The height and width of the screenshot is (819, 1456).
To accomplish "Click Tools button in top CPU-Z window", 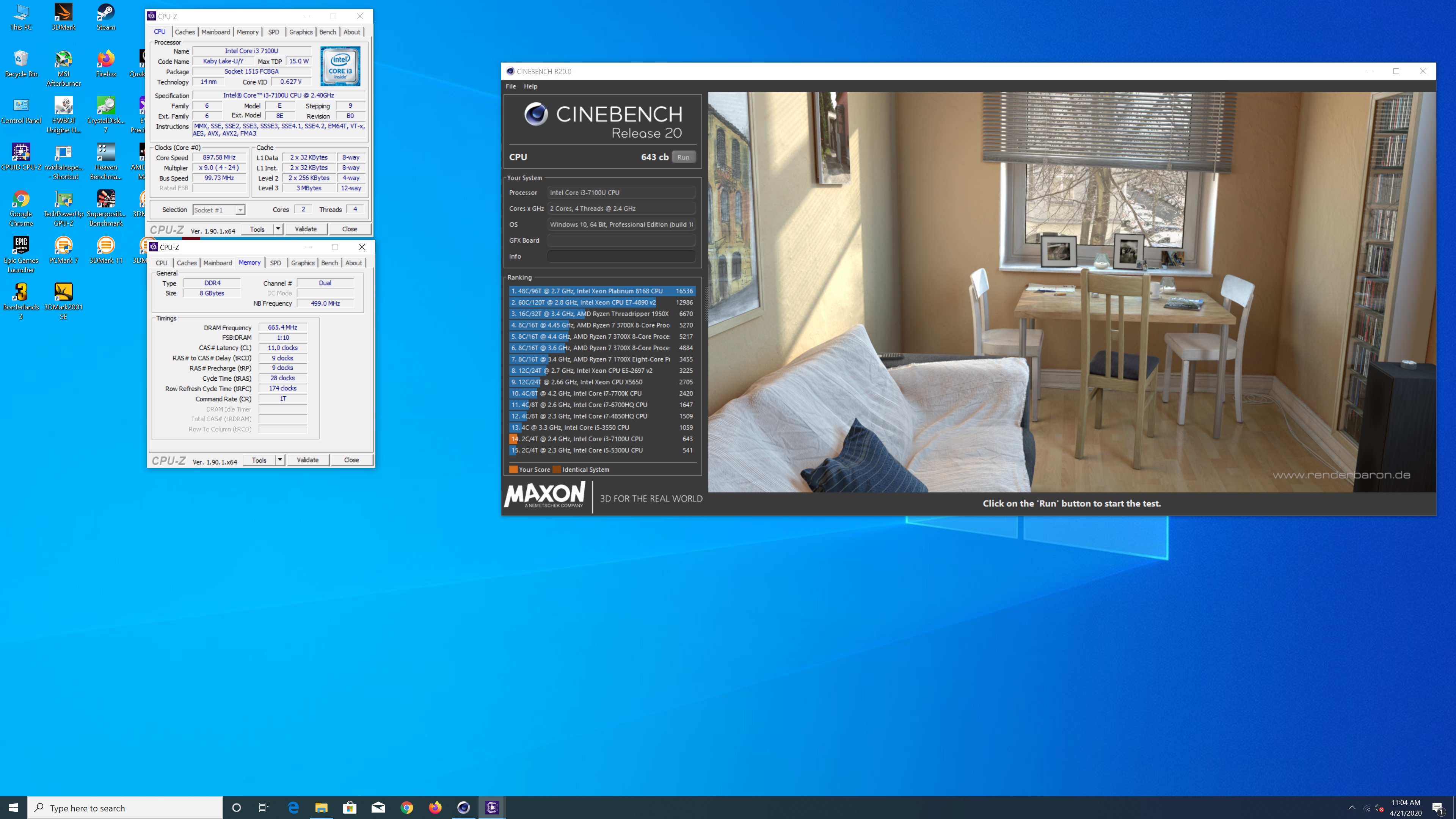I will 257,229.
